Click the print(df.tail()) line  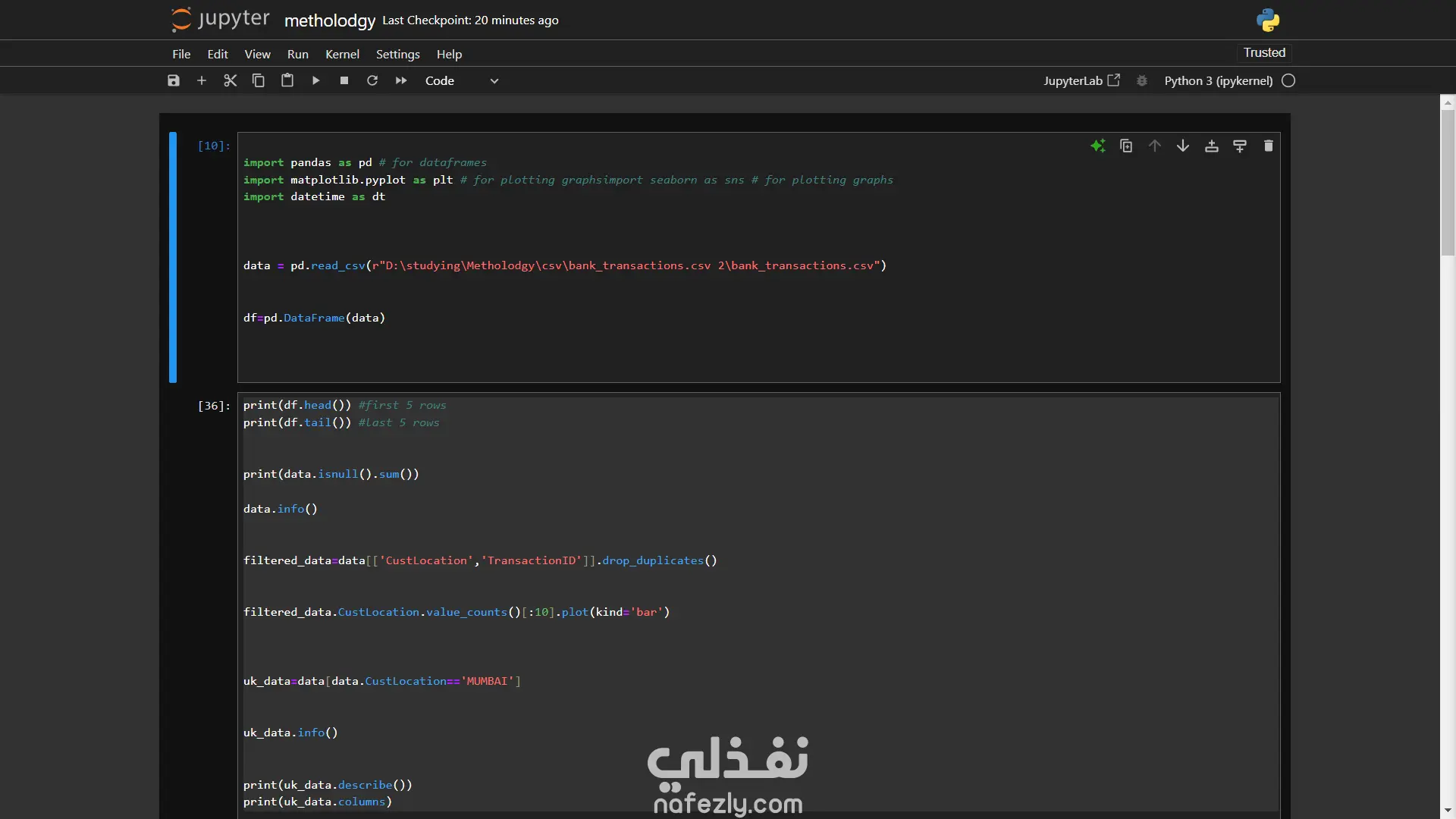pos(341,422)
